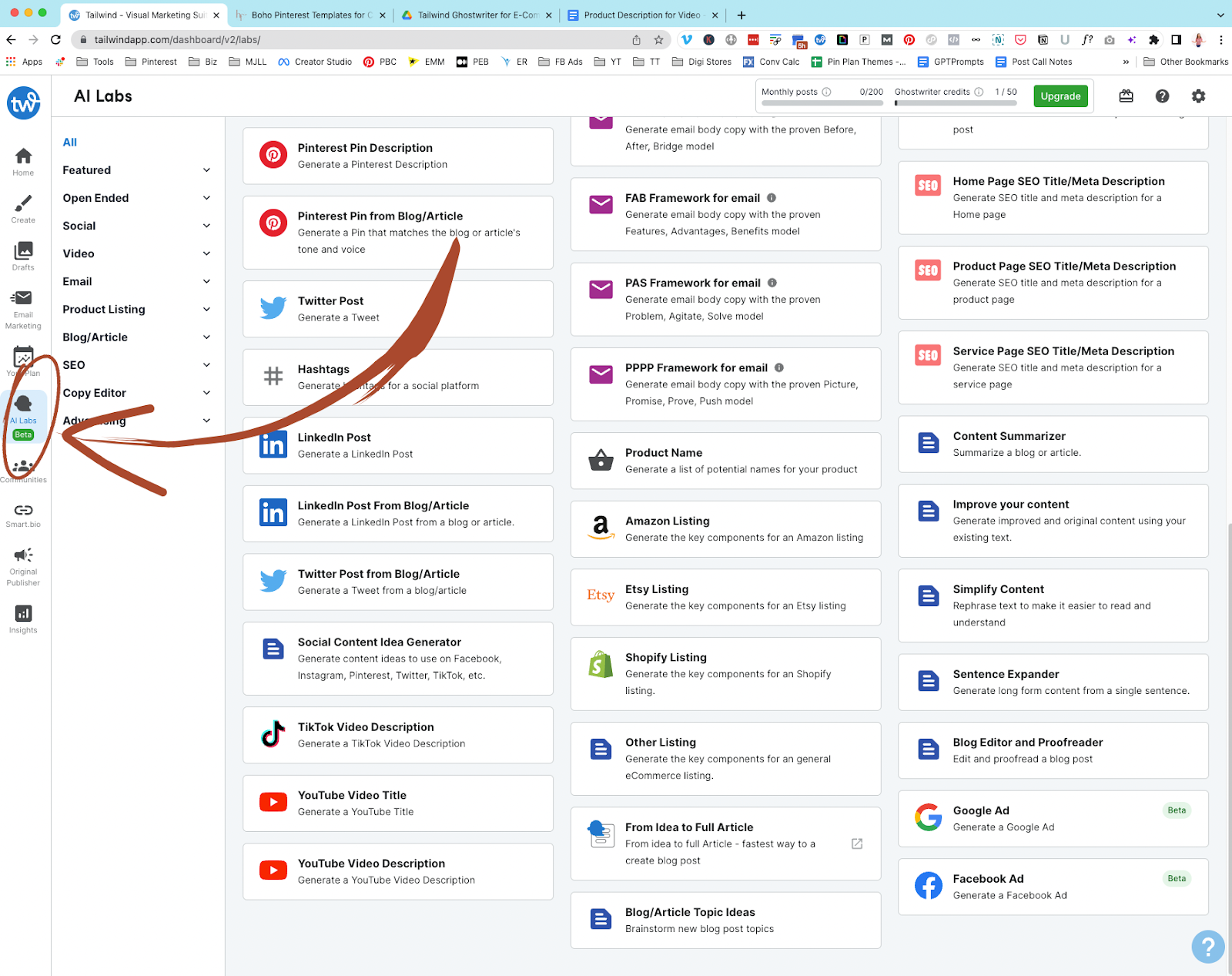Open the Etsy Listing generator
The image size is (1232, 976).
click(x=725, y=597)
